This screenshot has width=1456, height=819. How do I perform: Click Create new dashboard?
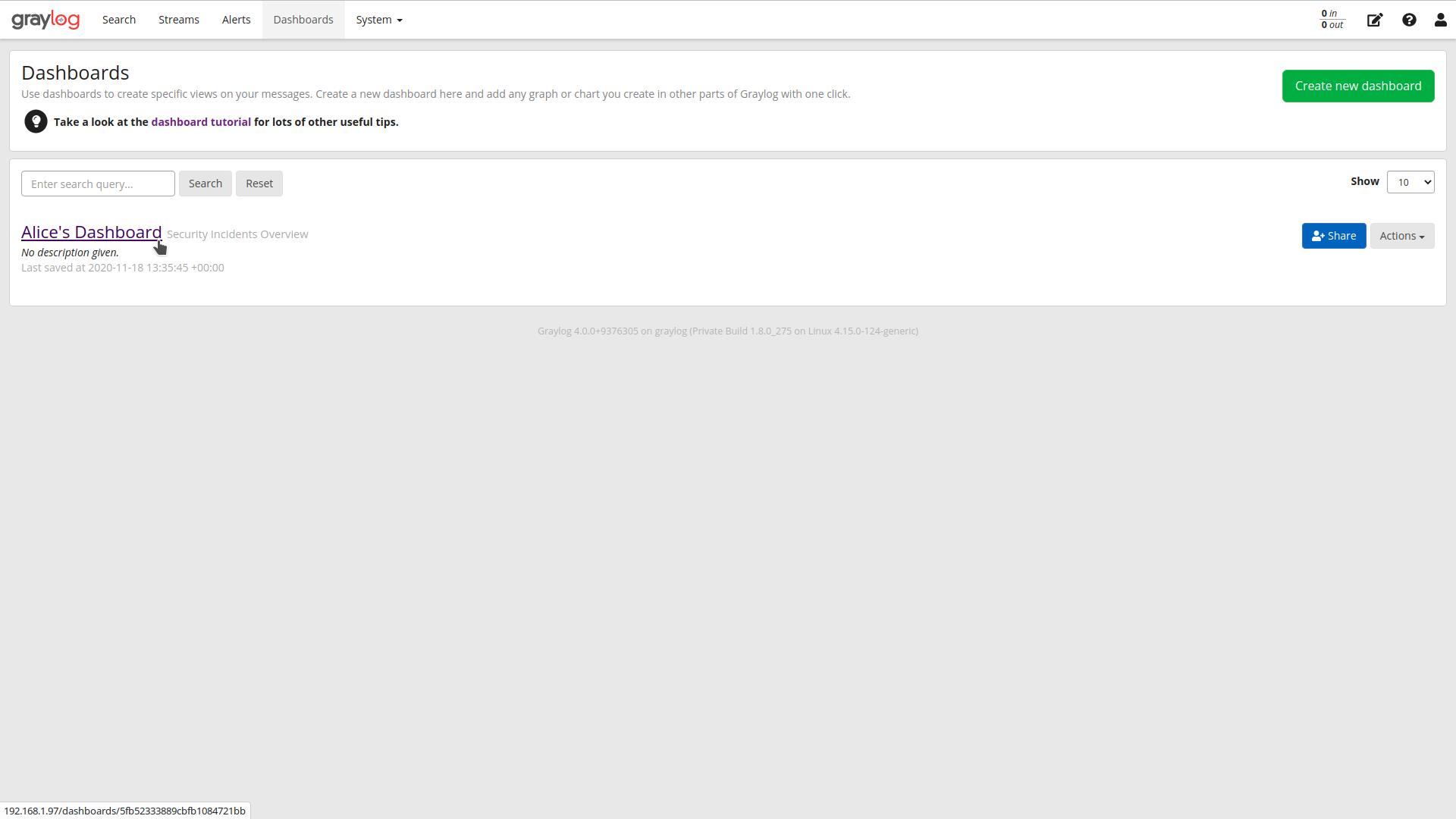1358,86
